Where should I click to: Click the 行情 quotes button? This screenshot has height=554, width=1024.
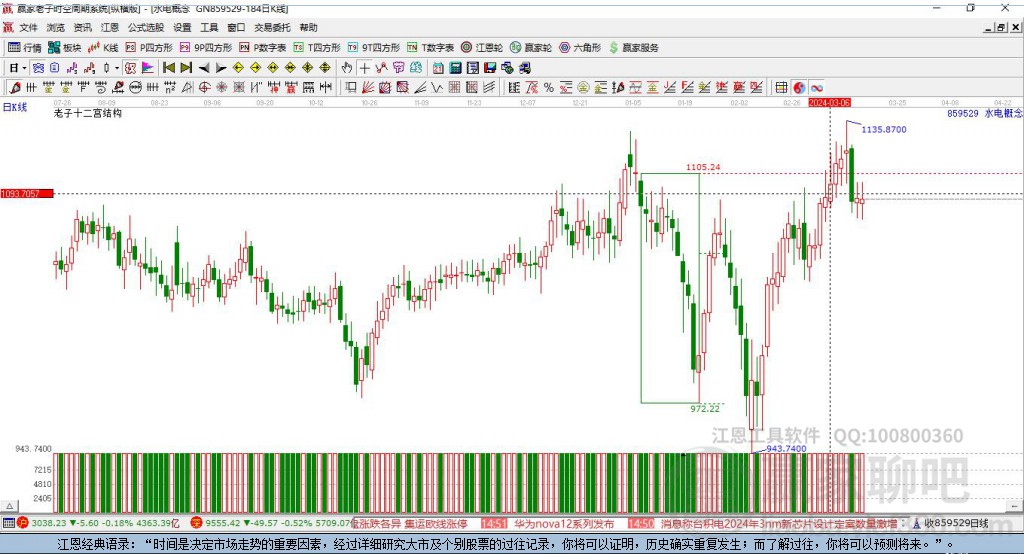(x=24, y=48)
